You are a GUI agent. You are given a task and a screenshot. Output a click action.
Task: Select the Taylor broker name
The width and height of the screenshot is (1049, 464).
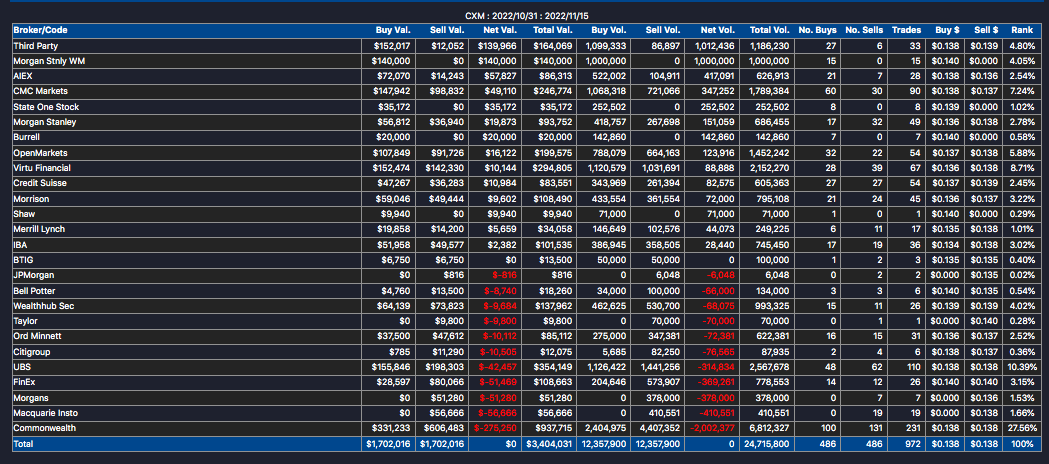(25, 321)
